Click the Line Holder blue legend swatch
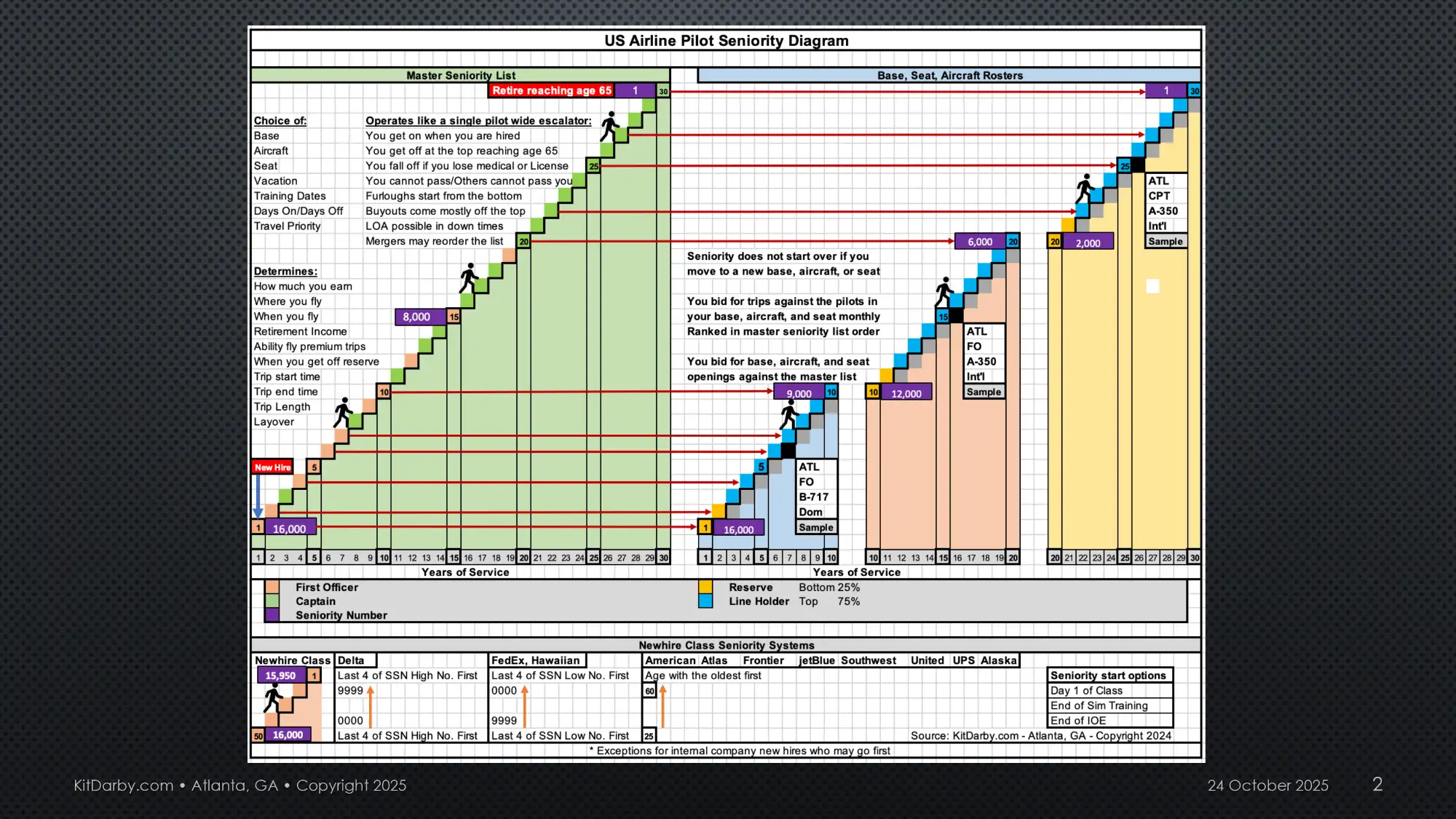The height and width of the screenshot is (819, 1456). click(x=705, y=601)
